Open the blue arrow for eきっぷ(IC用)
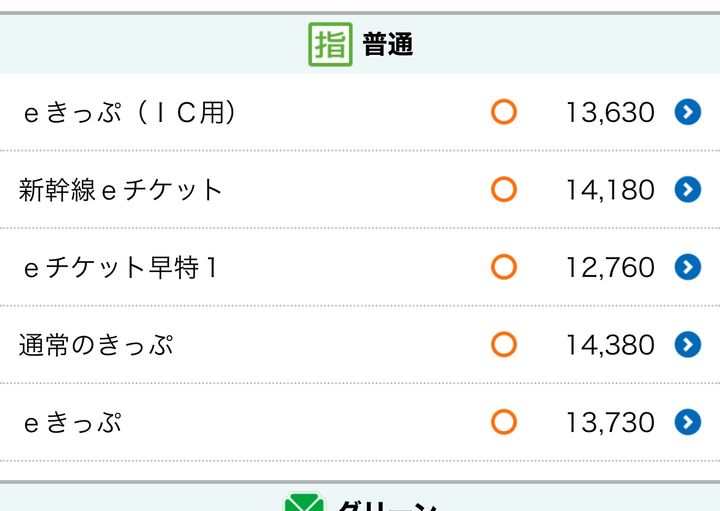 [687, 112]
